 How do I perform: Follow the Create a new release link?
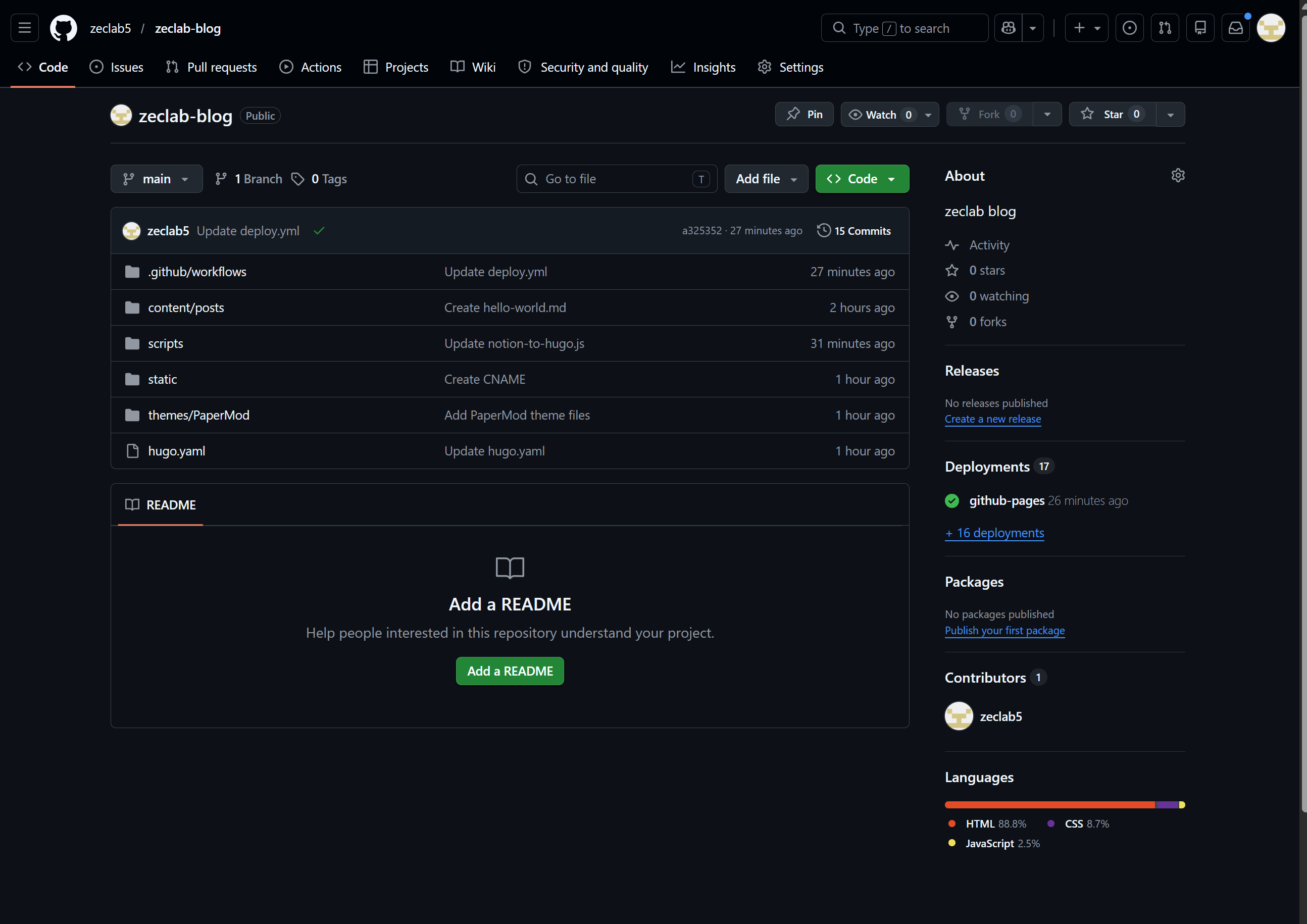(x=993, y=419)
